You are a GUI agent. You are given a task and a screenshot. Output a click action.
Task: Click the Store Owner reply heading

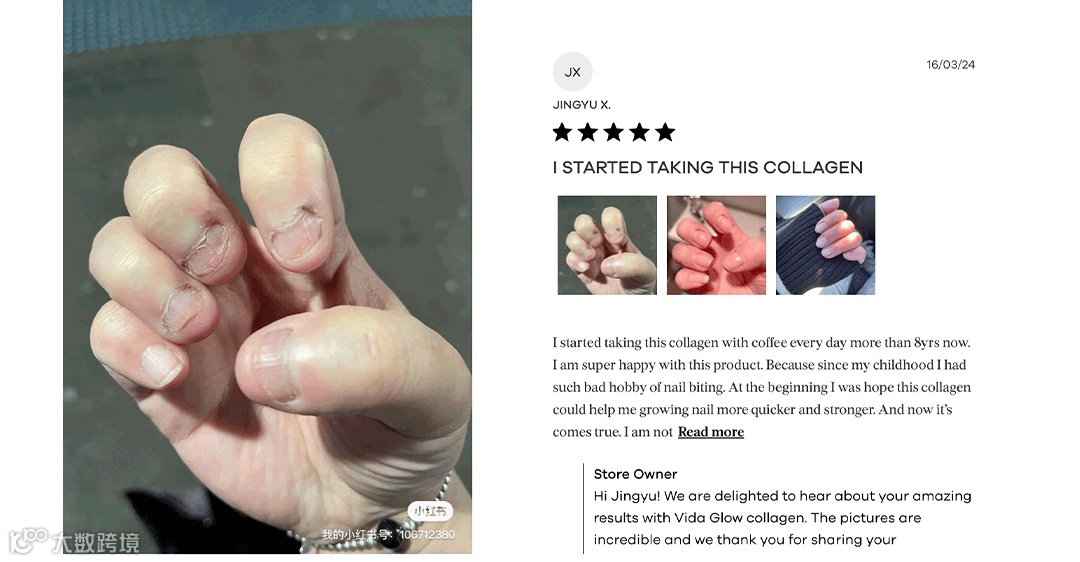tap(635, 474)
